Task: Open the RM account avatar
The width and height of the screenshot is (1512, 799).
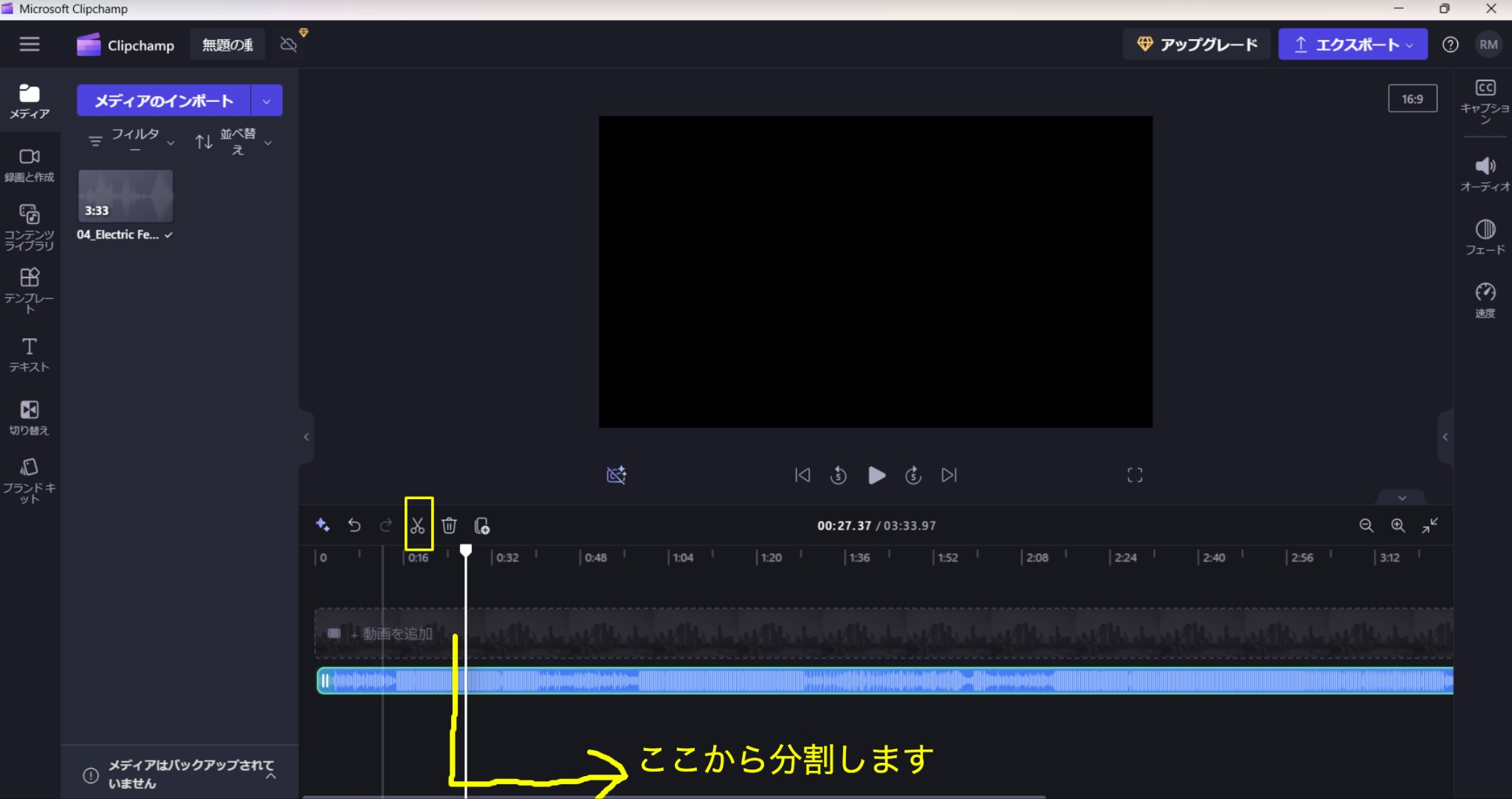Action: [1488, 44]
